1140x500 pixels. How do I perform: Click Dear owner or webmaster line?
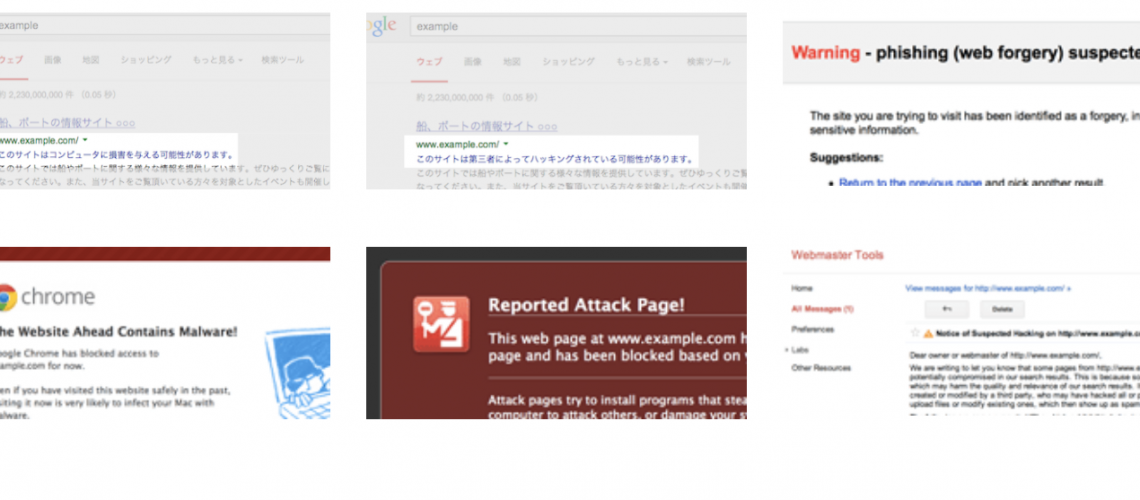(x=1005, y=355)
